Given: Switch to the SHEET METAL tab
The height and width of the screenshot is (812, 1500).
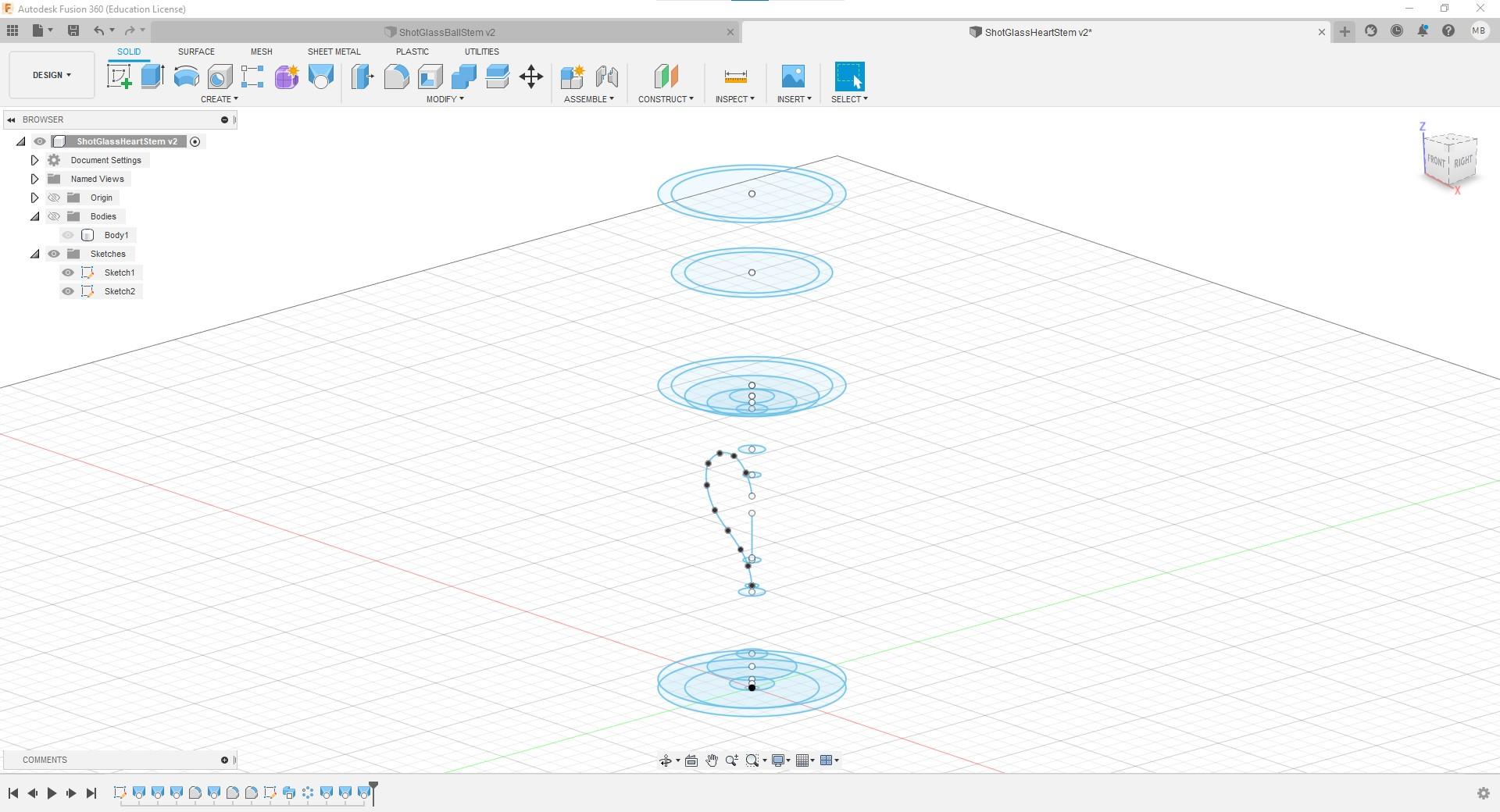Looking at the screenshot, I should point(334,52).
